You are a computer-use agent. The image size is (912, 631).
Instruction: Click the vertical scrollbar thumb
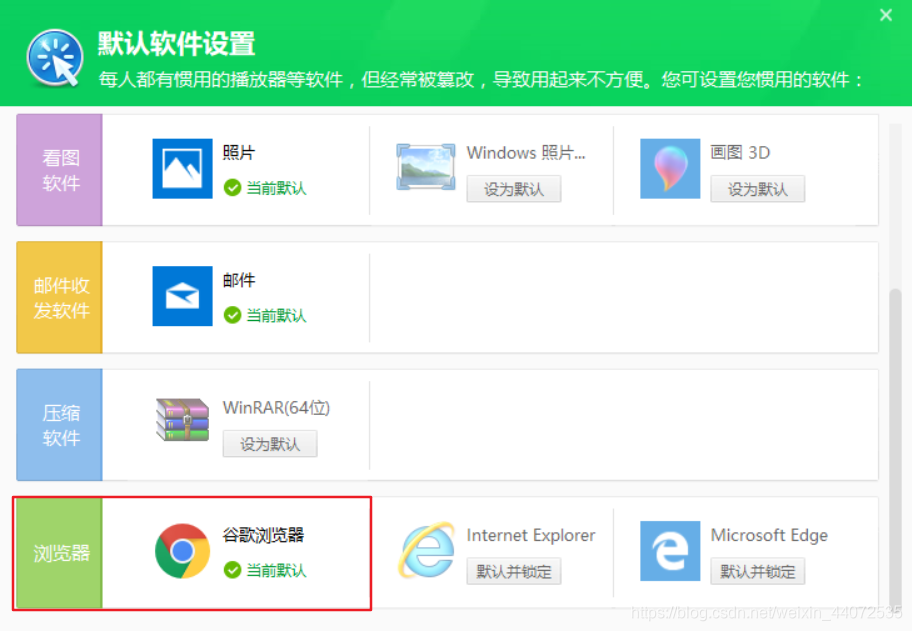895,447
